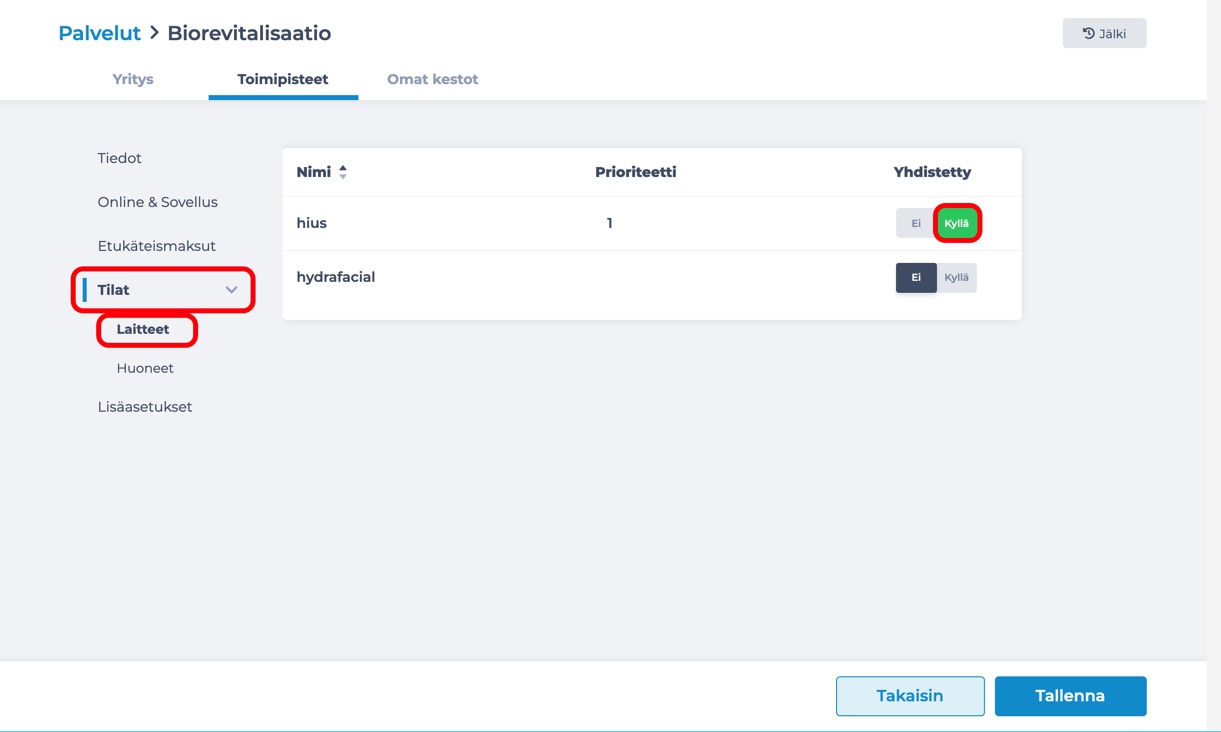Set hius Yhdistetty to Ei

[x=915, y=223]
